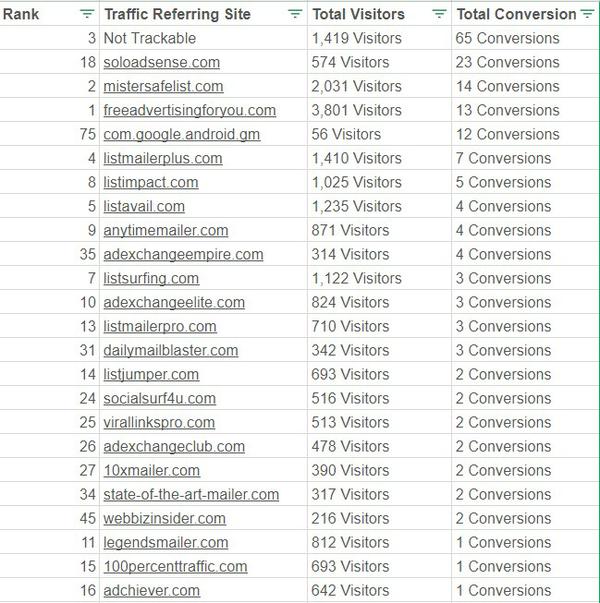Open the soloadsense.com link
The width and height of the screenshot is (600, 603).
[163, 62]
